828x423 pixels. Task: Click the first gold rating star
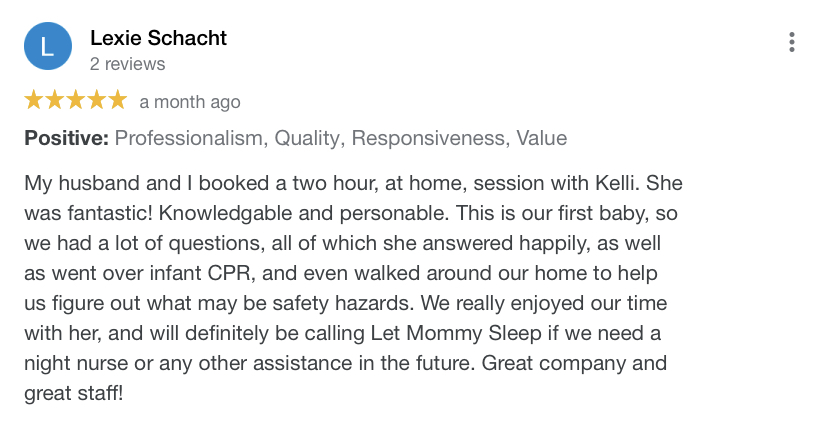tap(34, 100)
